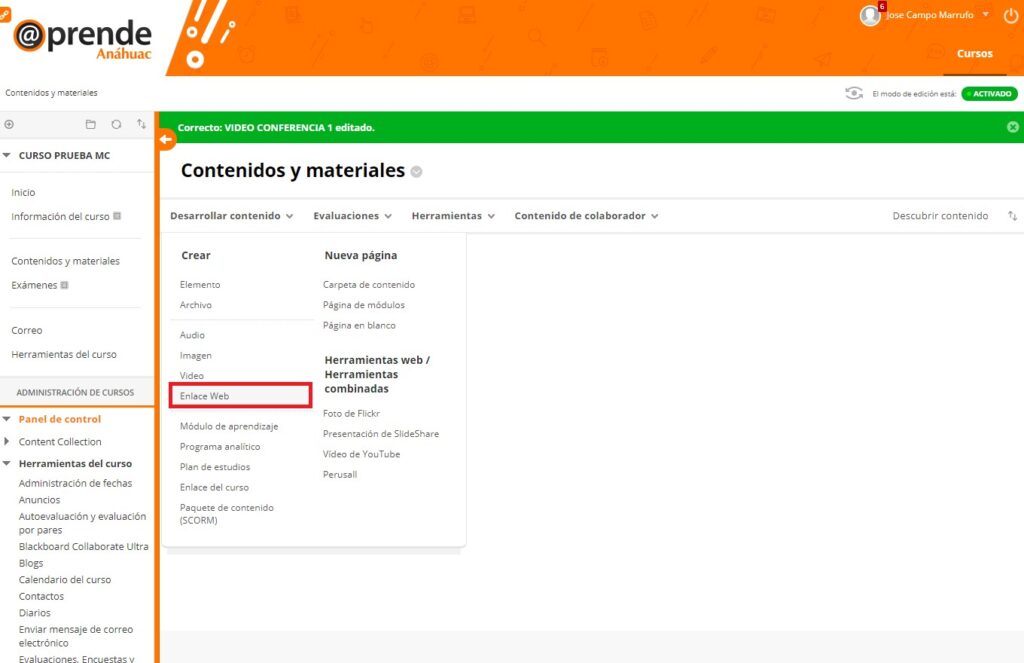Expand the Content Collection tree item
The image size is (1024, 663).
tap(8, 442)
